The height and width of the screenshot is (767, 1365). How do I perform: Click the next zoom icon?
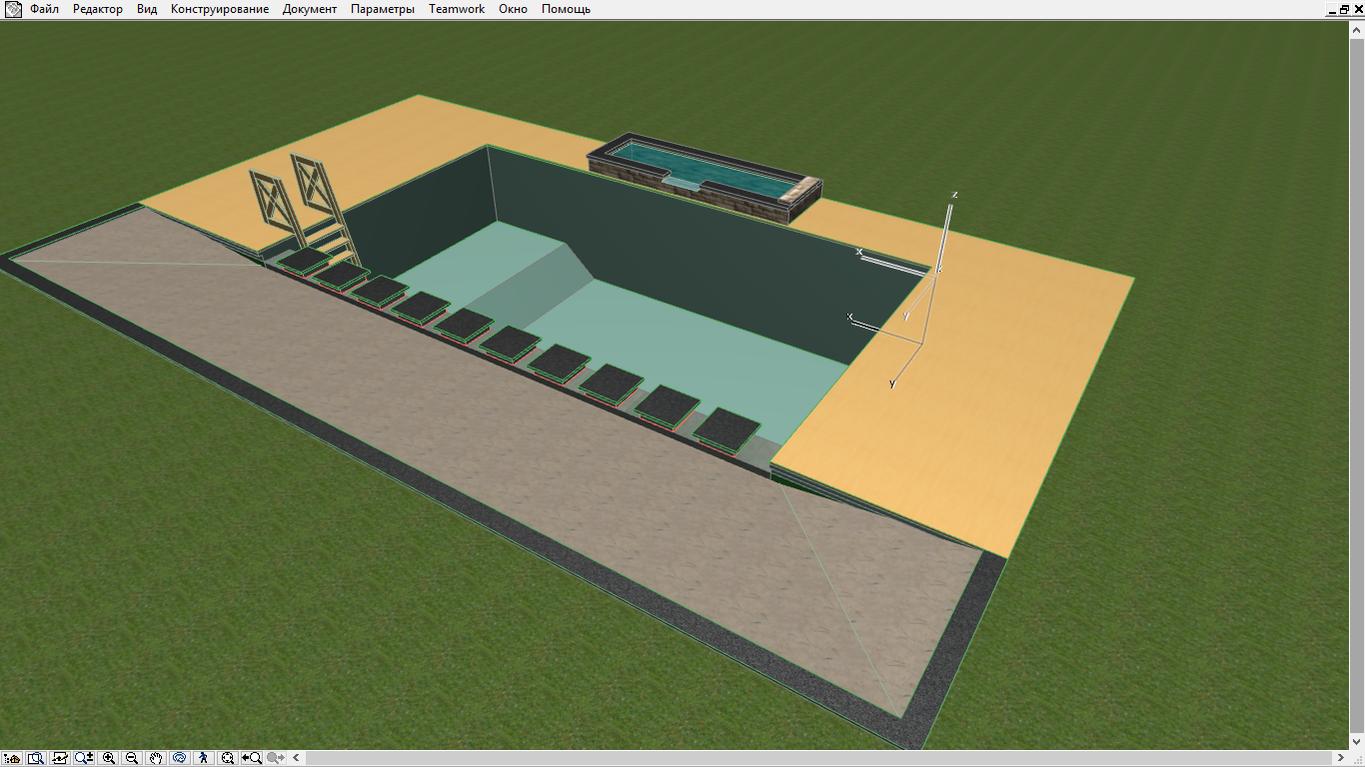click(x=276, y=758)
